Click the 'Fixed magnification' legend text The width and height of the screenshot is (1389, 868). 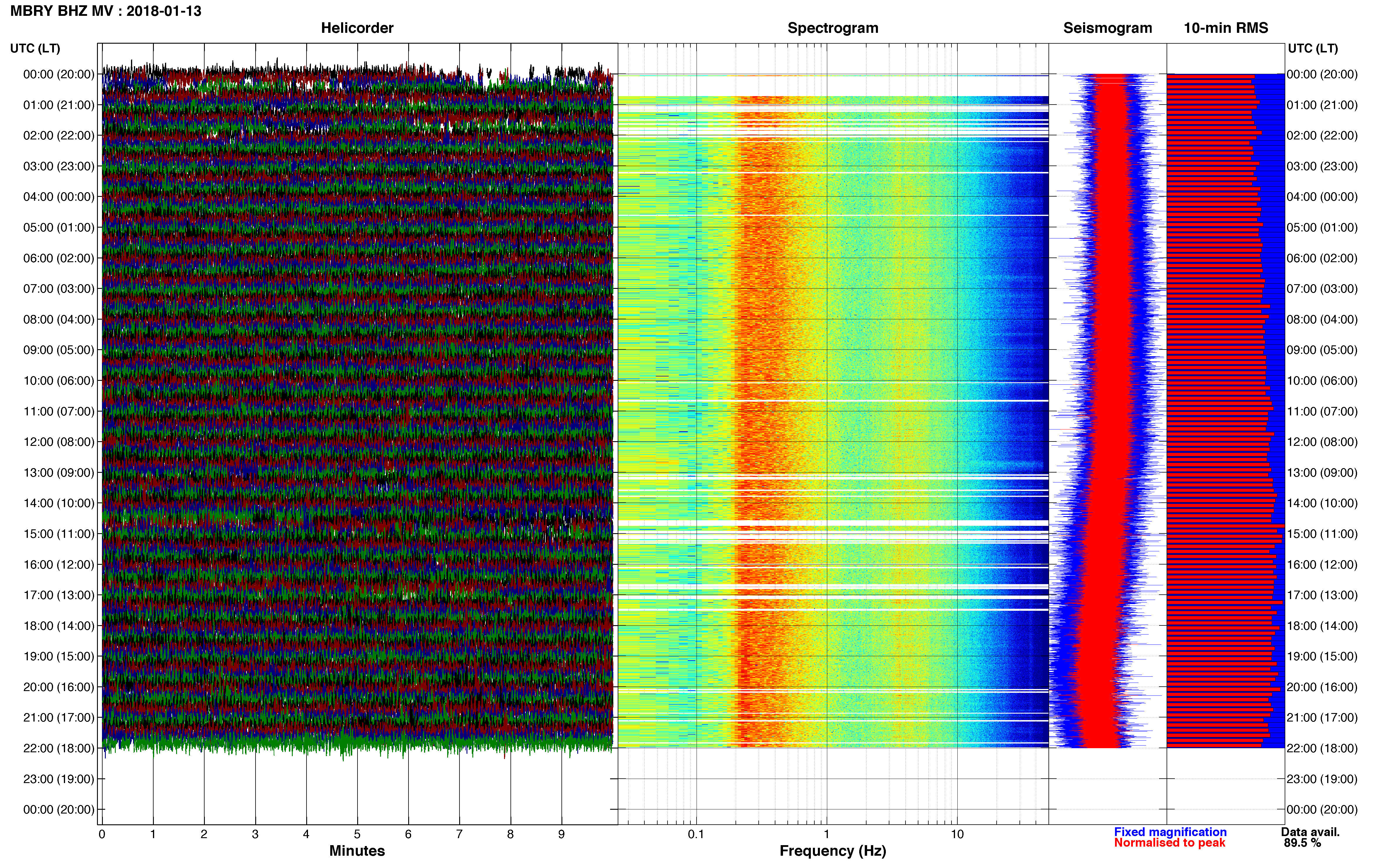point(1170,832)
